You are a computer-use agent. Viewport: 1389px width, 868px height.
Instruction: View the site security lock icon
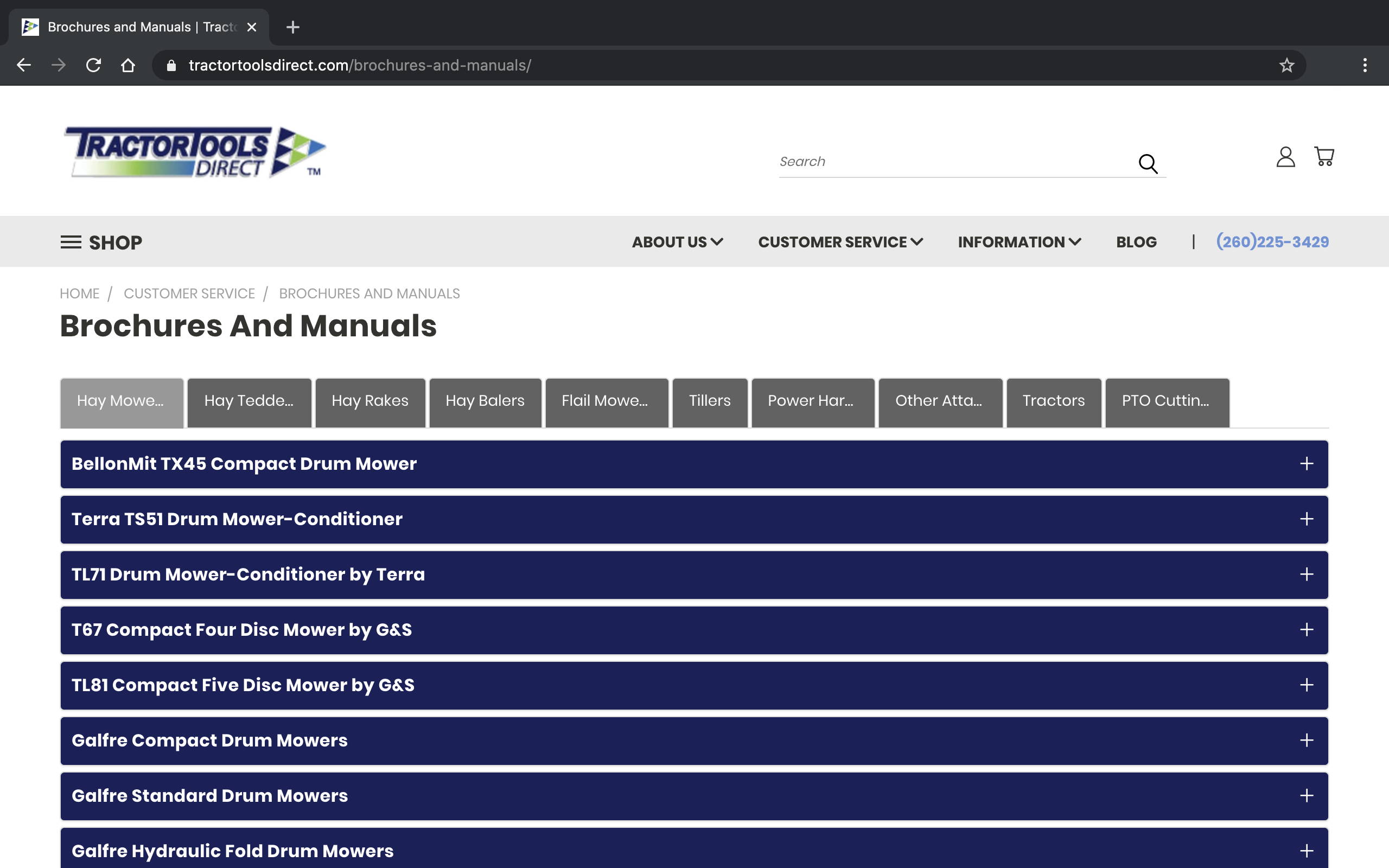point(171,66)
